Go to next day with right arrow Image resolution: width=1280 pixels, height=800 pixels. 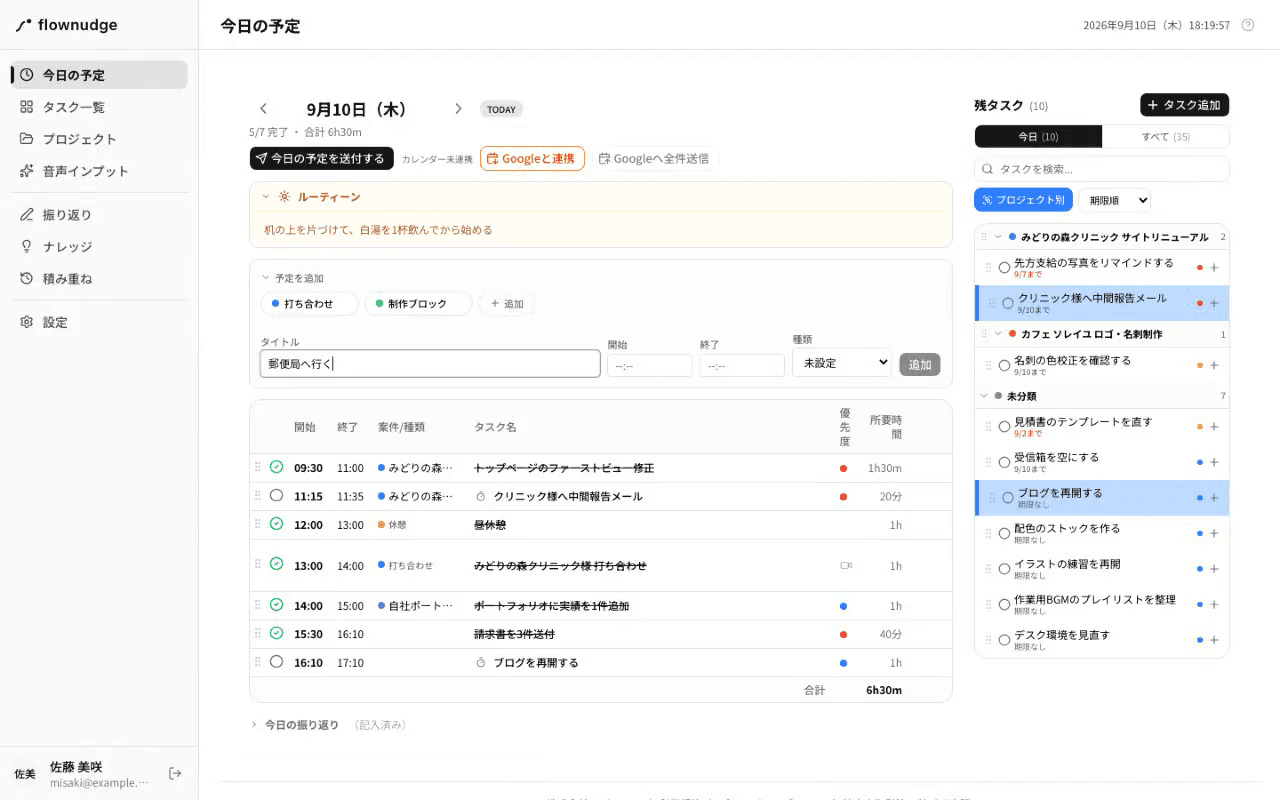(458, 109)
